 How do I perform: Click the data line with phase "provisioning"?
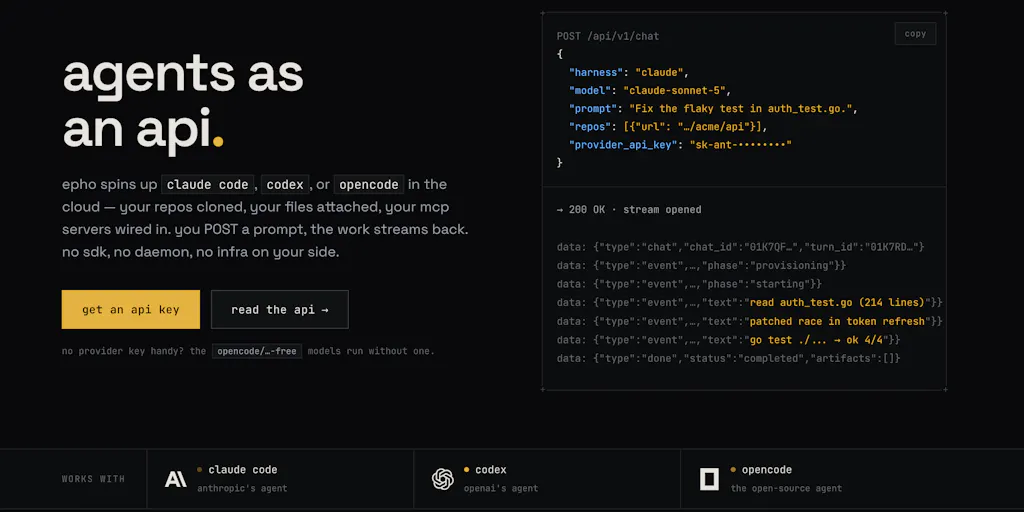click(701, 266)
